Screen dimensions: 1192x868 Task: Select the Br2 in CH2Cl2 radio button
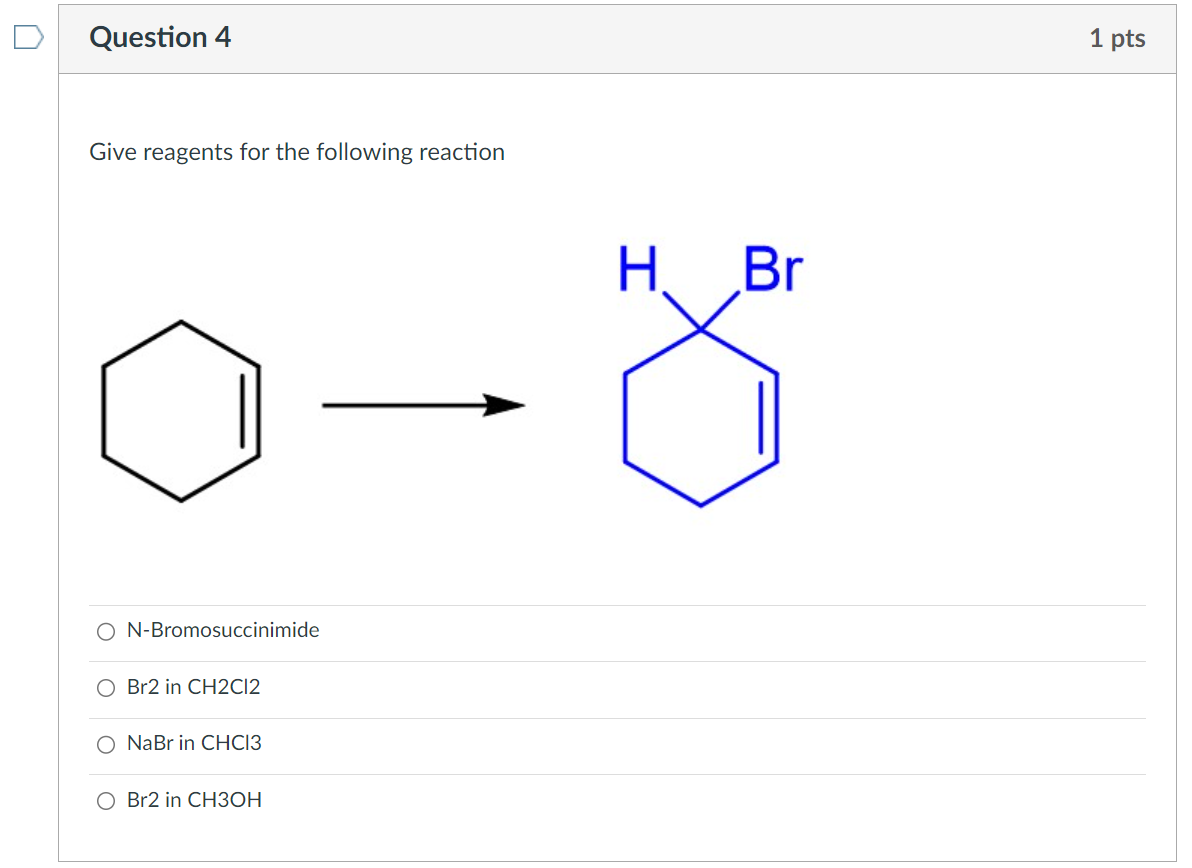point(106,687)
